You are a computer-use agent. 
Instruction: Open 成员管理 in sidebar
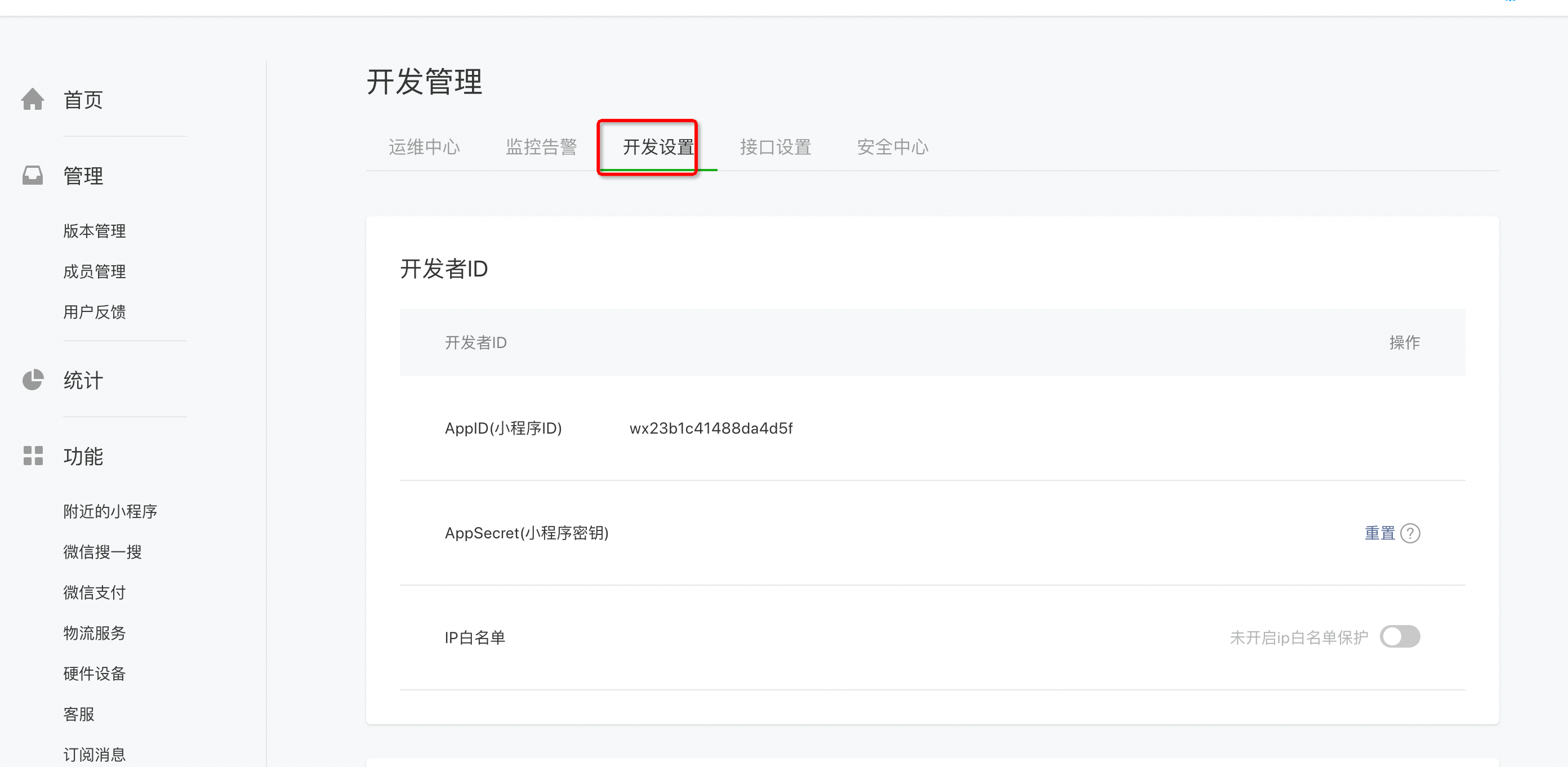pos(95,271)
